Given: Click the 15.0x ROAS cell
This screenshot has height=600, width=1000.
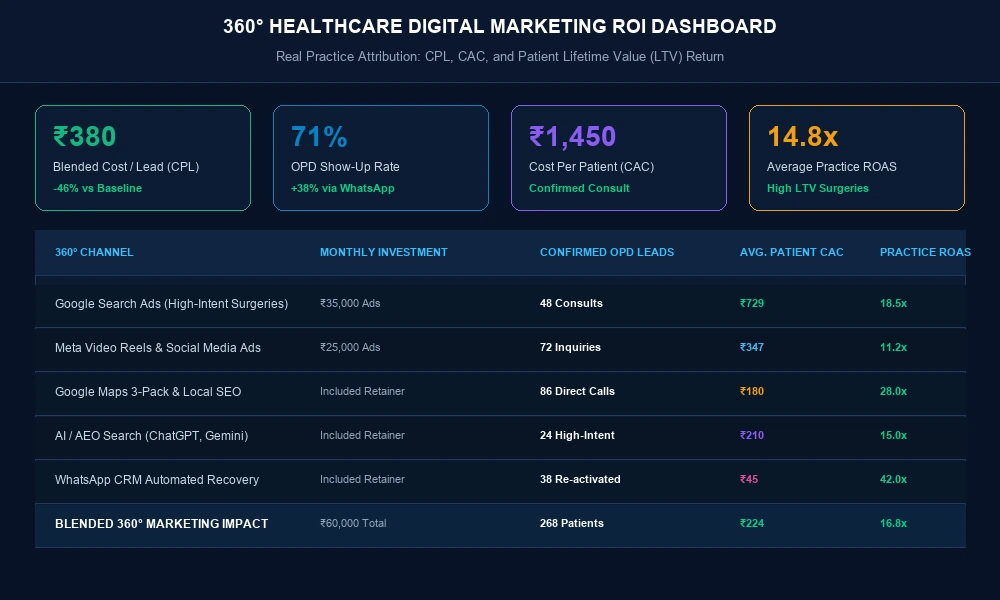Looking at the screenshot, I should coord(893,435).
